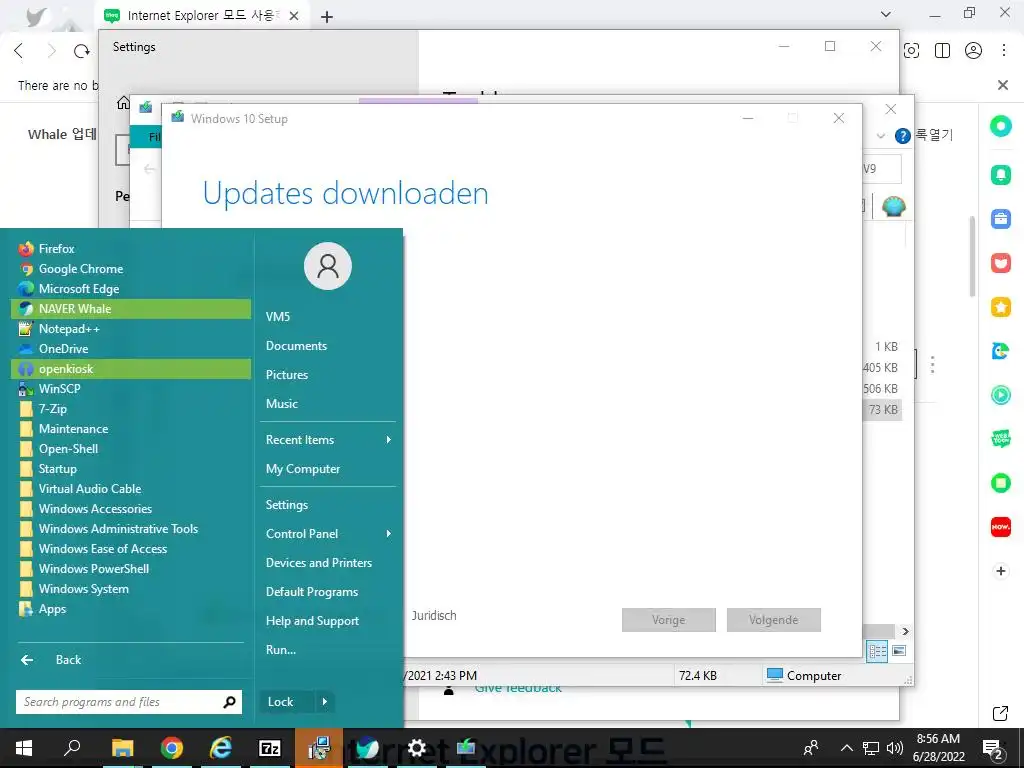Show hidden tray icons chevron
Viewport: 1024px width, 768px height.
pyautogui.click(x=846, y=748)
